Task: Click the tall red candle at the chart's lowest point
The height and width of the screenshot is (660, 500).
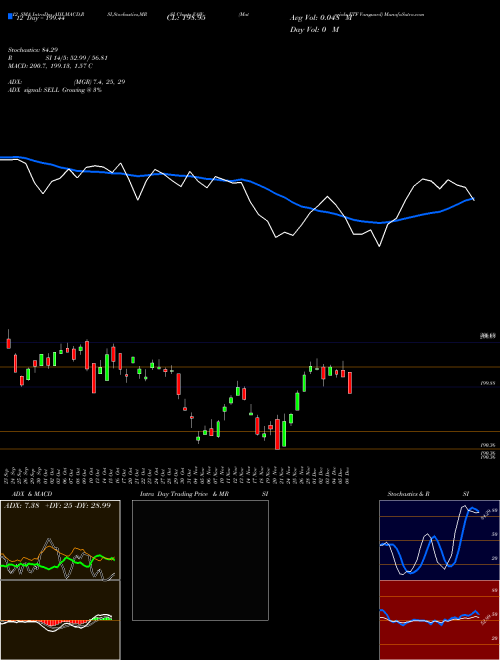Action: click(277, 433)
